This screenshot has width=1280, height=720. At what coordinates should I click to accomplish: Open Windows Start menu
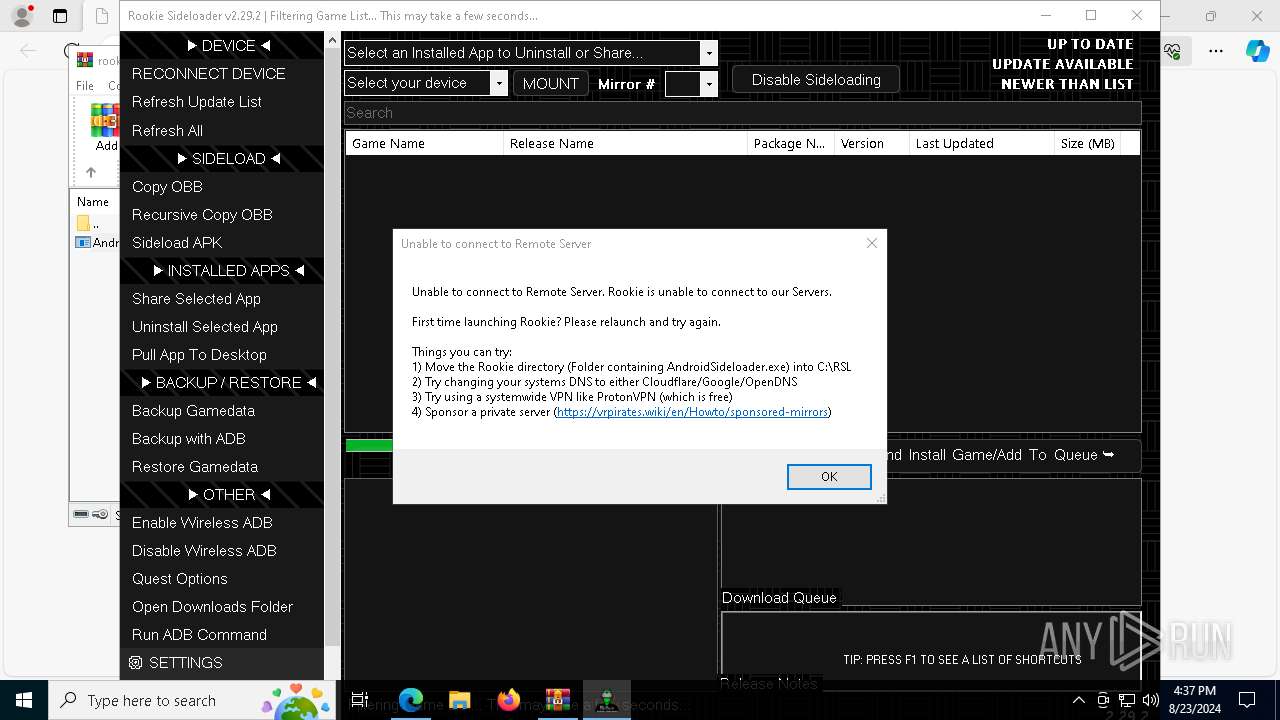(x=24, y=700)
